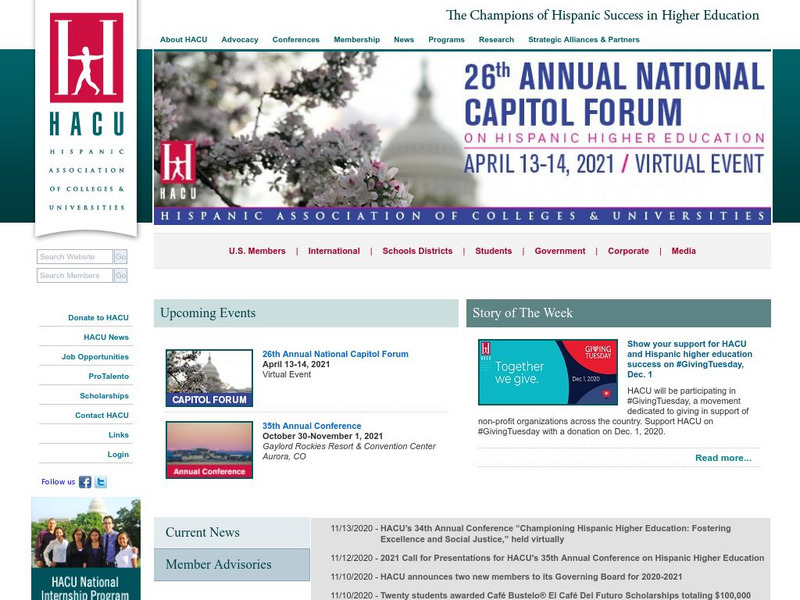Open the Advocacy menu

pyautogui.click(x=240, y=39)
